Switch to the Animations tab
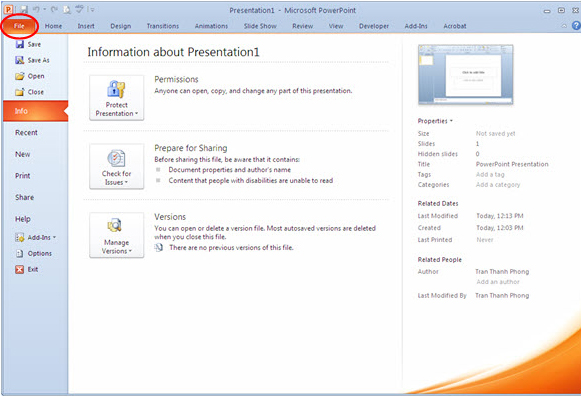 pos(211,26)
